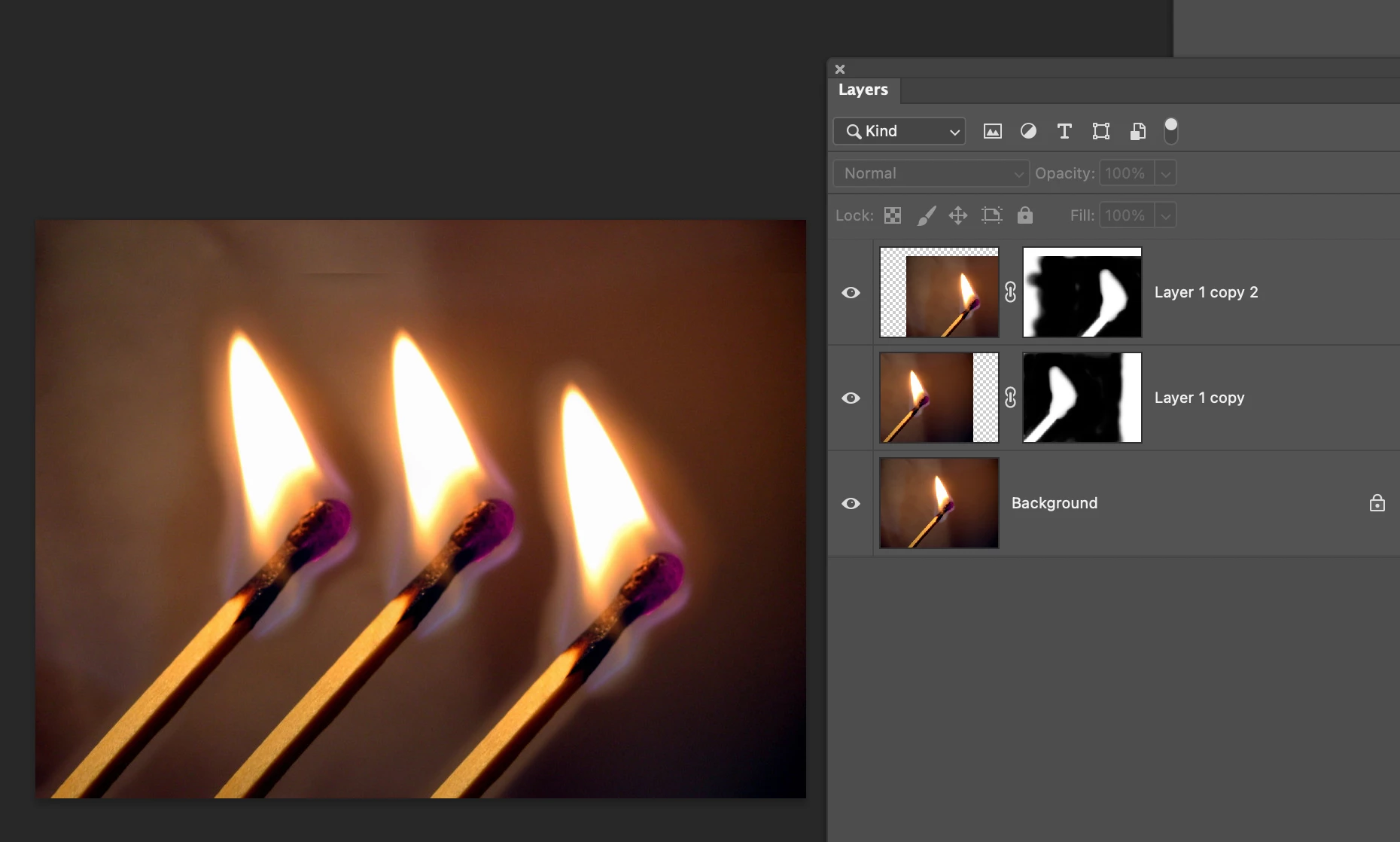Toggle the layer filtering switch
The height and width of the screenshot is (842, 1400).
tap(1170, 131)
